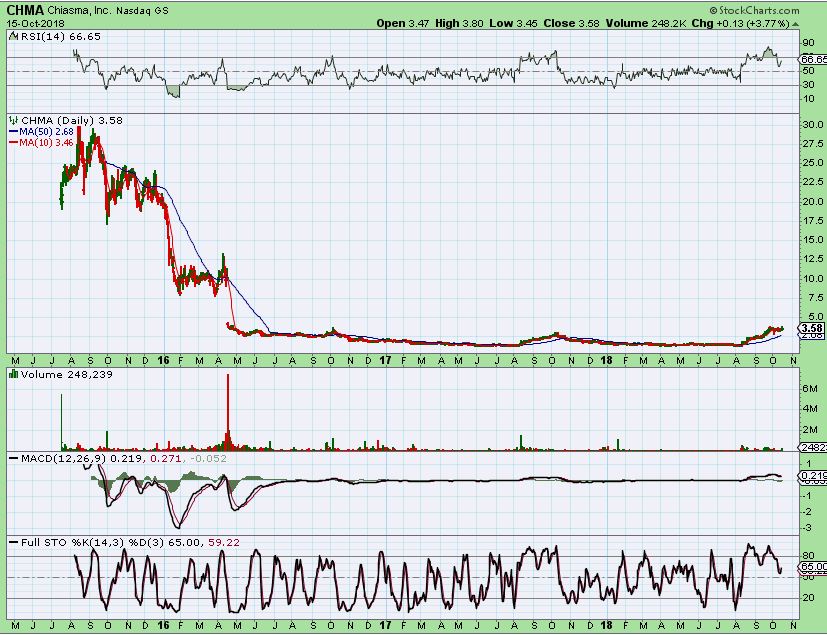Image resolution: width=827 pixels, height=635 pixels.
Task: Click the 12.5 label on price axis
Action: click(x=813, y=259)
